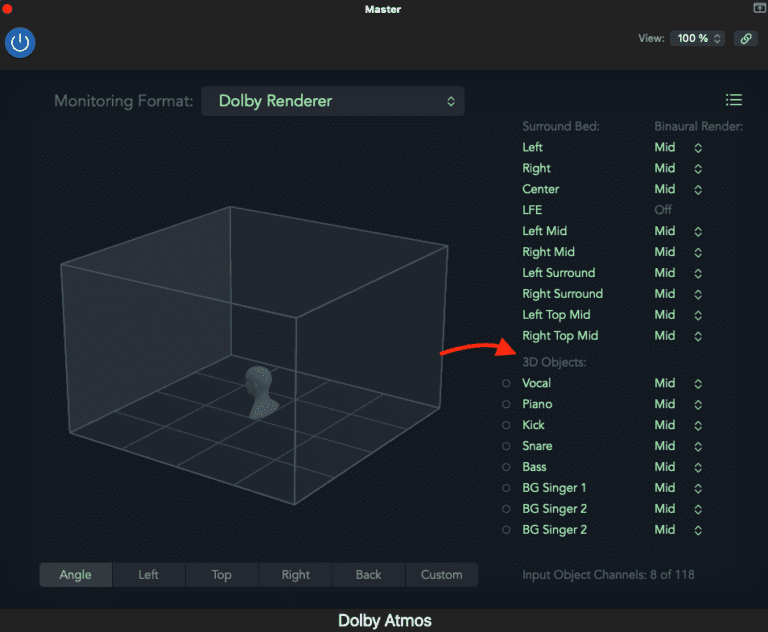Click the LFE Off value
The height and width of the screenshot is (632, 768).
pos(663,210)
